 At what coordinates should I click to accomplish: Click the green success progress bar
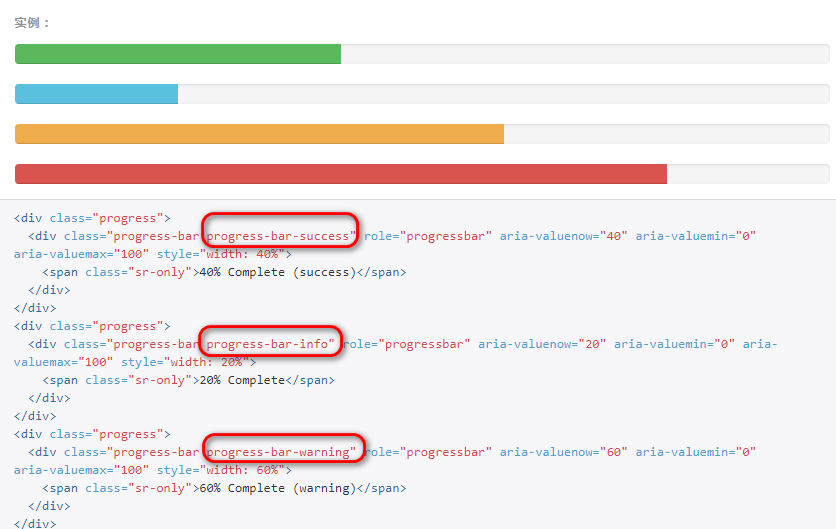click(x=178, y=54)
